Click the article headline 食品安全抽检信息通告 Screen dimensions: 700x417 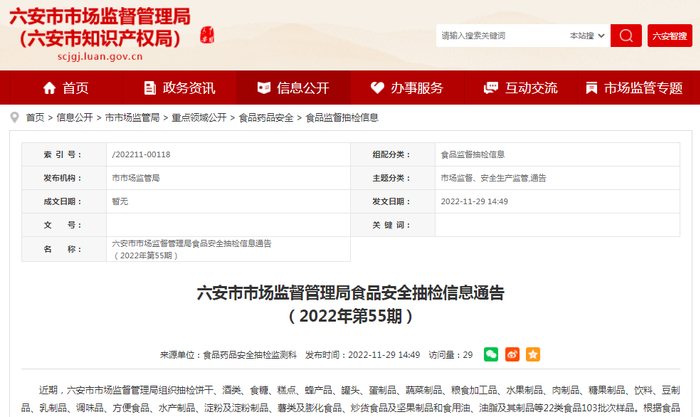click(x=350, y=304)
